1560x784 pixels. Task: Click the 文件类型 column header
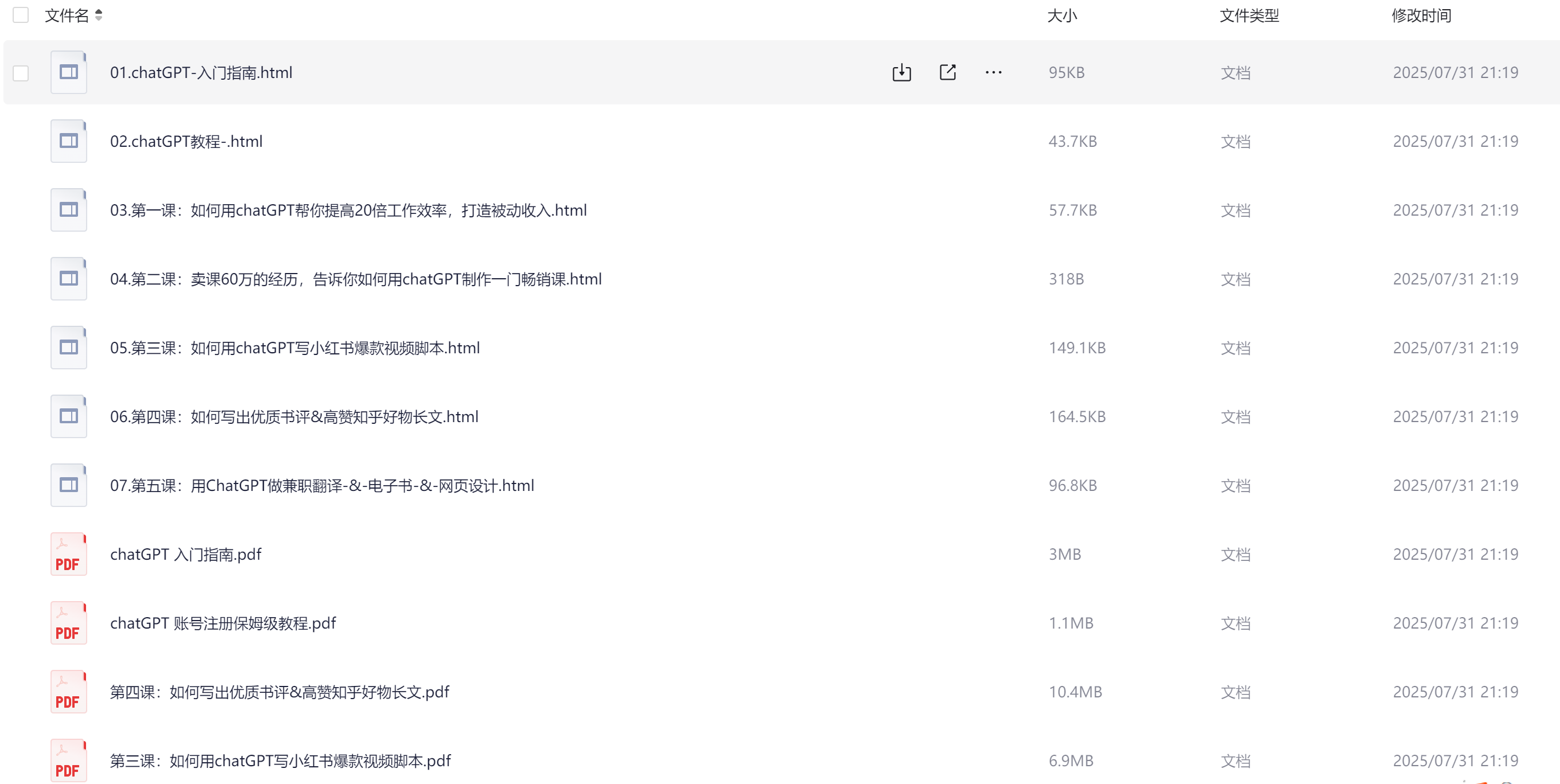[x=1250, y=15]
